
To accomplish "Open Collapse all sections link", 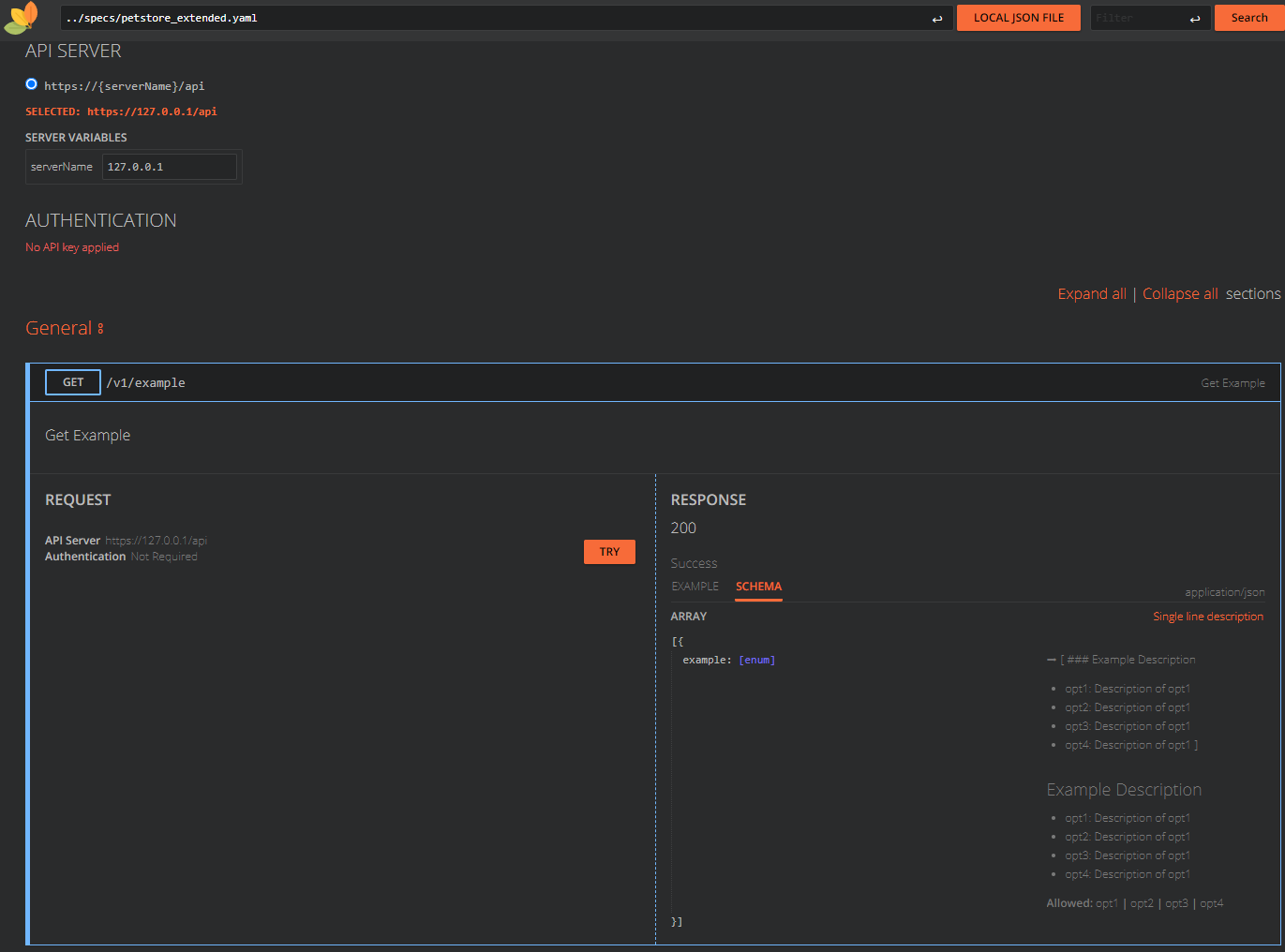I will click(x=1180, y=293).
